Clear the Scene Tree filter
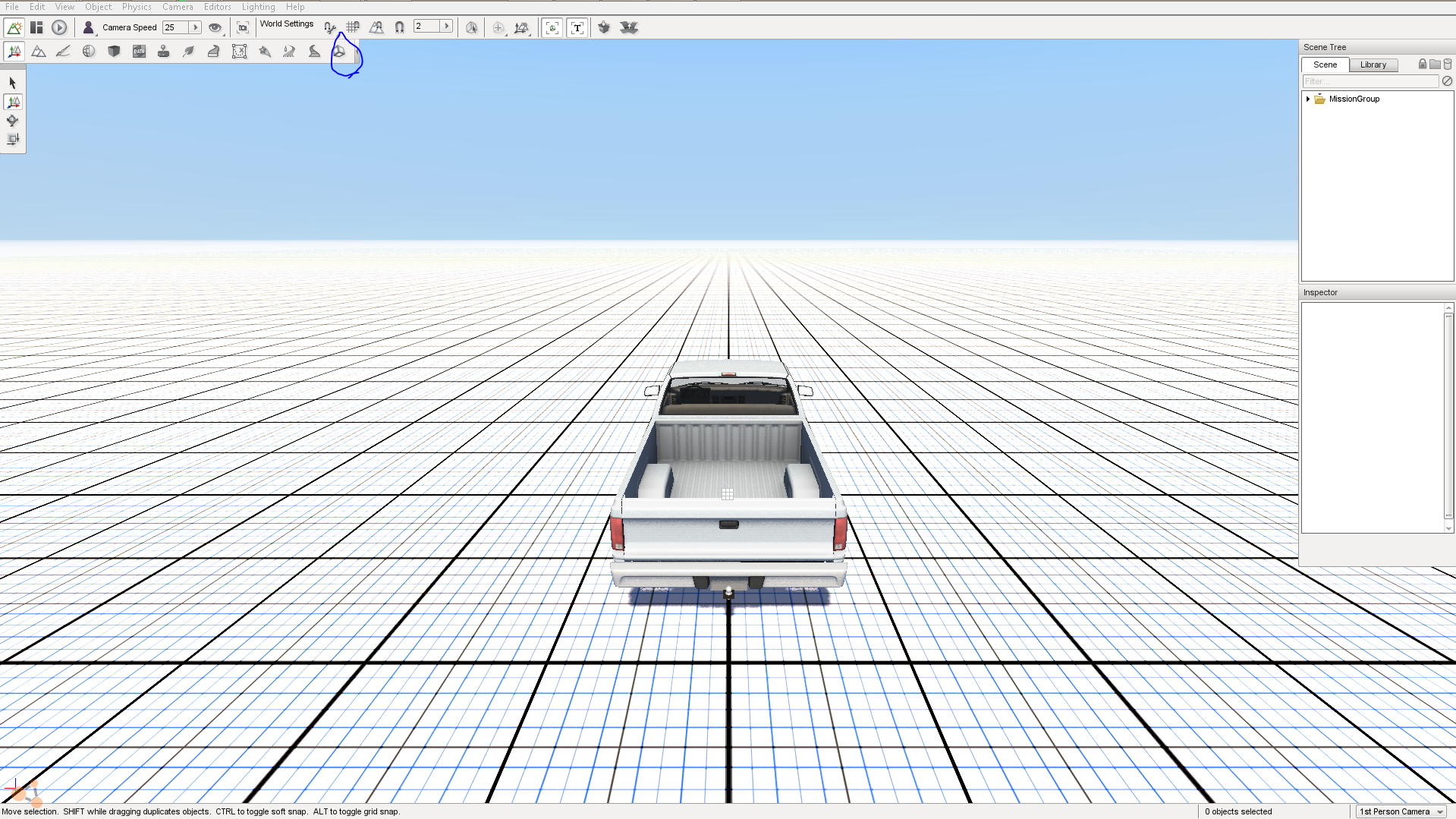The width and height of the screenshot is (1456, 819). (1447, 81)
